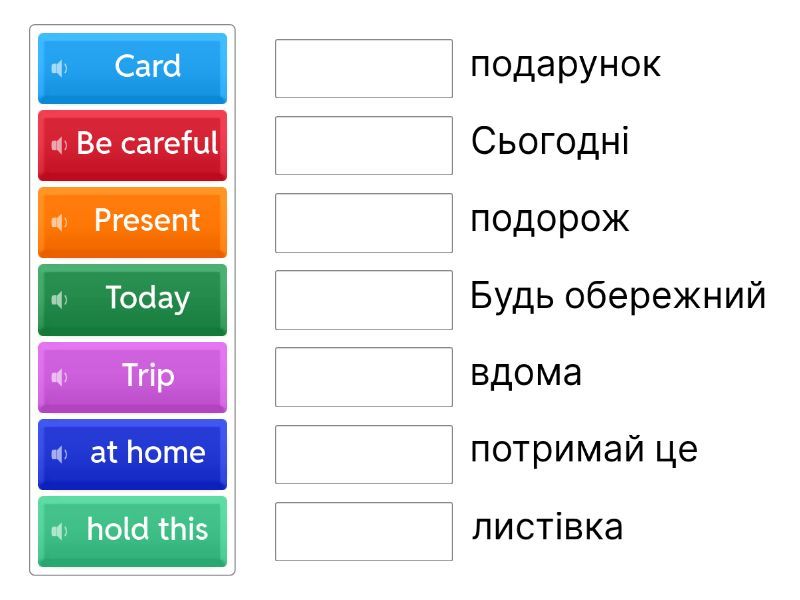This screenshot has height=600, width=800.
Task: Play pronunciation of at home tile
Action: (59, 454)
